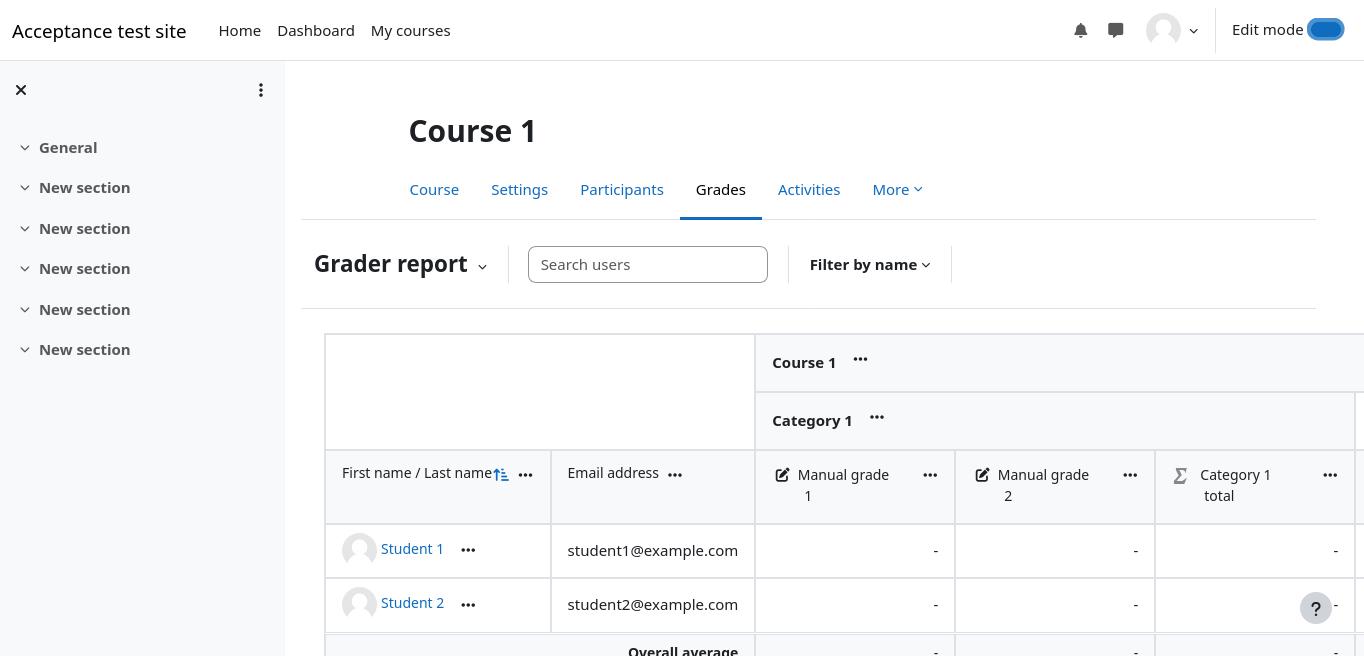Screen dimensions: 1364x656
Task: Open course index three-dot options menu
Action: coord(261,90)
